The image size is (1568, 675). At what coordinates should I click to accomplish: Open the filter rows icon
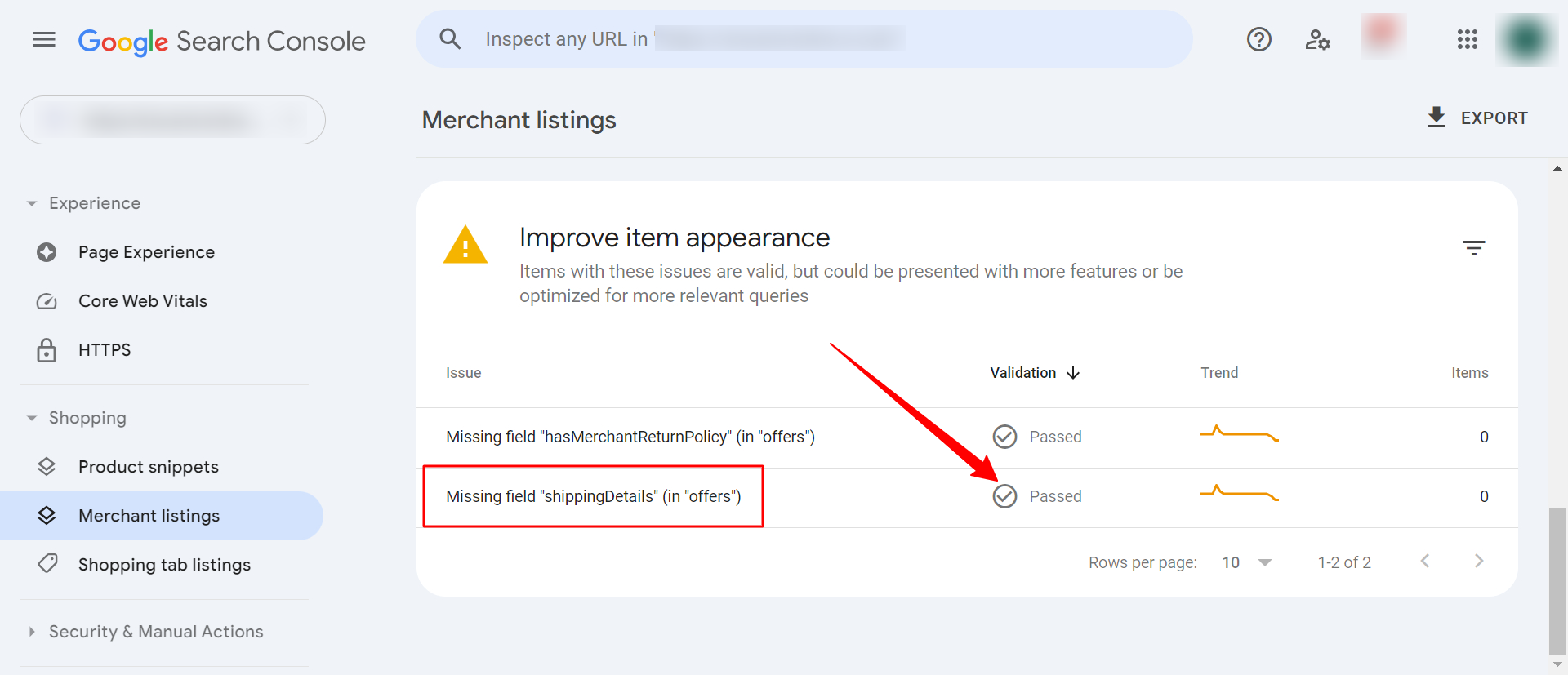(x=1473, y=248)
